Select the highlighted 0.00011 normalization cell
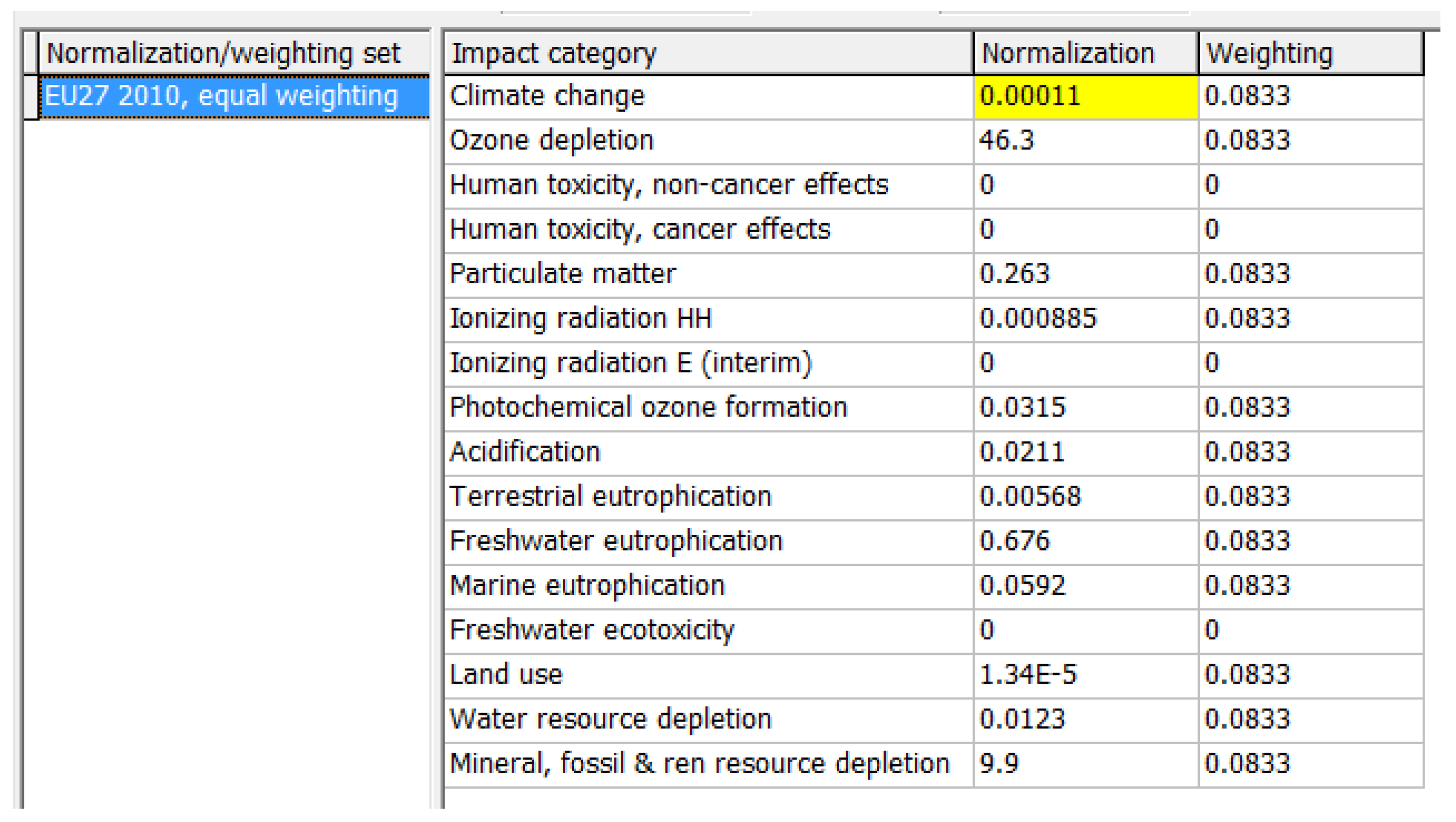The height and width of the screenshot is (822, 1456). [1086, 97]
